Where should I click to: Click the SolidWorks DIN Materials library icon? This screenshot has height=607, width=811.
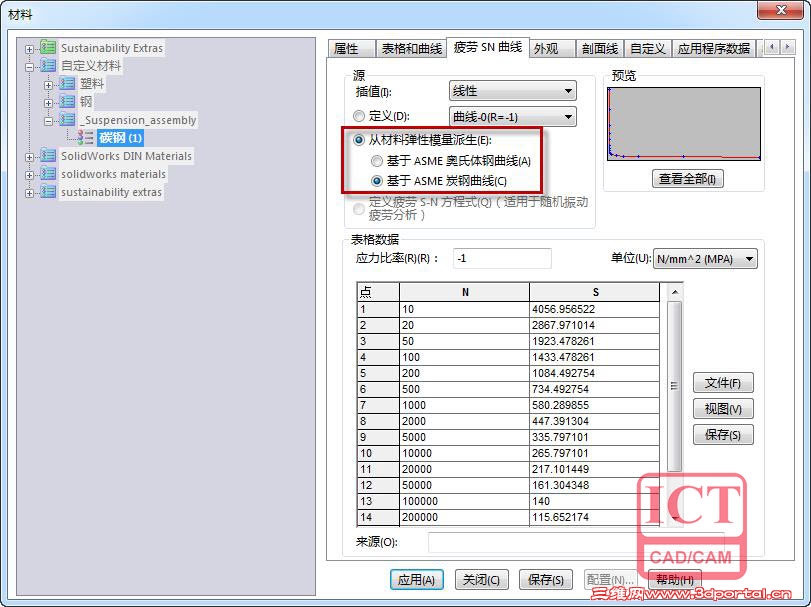(48, 156)
